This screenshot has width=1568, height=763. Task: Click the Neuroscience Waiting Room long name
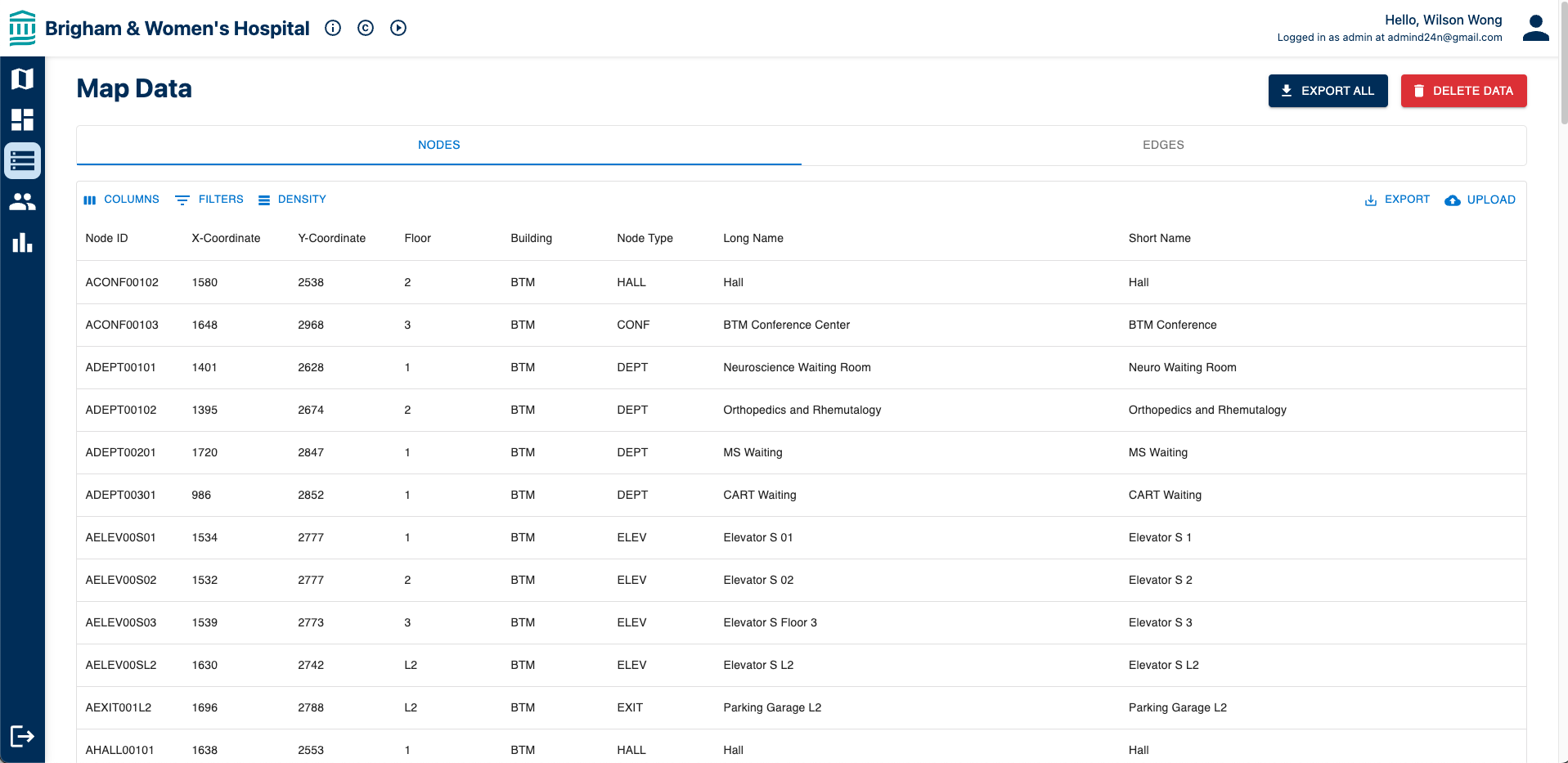point(797,367)
